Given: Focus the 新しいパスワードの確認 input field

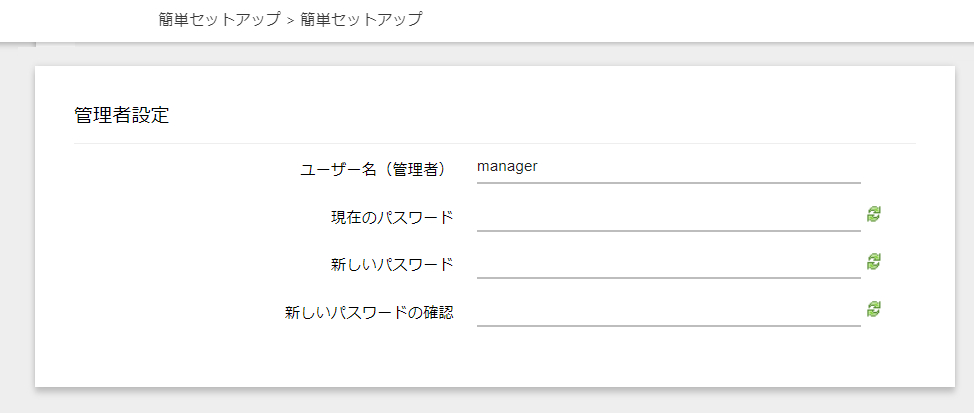Looking at the screenshot, I should pos(668,311).
